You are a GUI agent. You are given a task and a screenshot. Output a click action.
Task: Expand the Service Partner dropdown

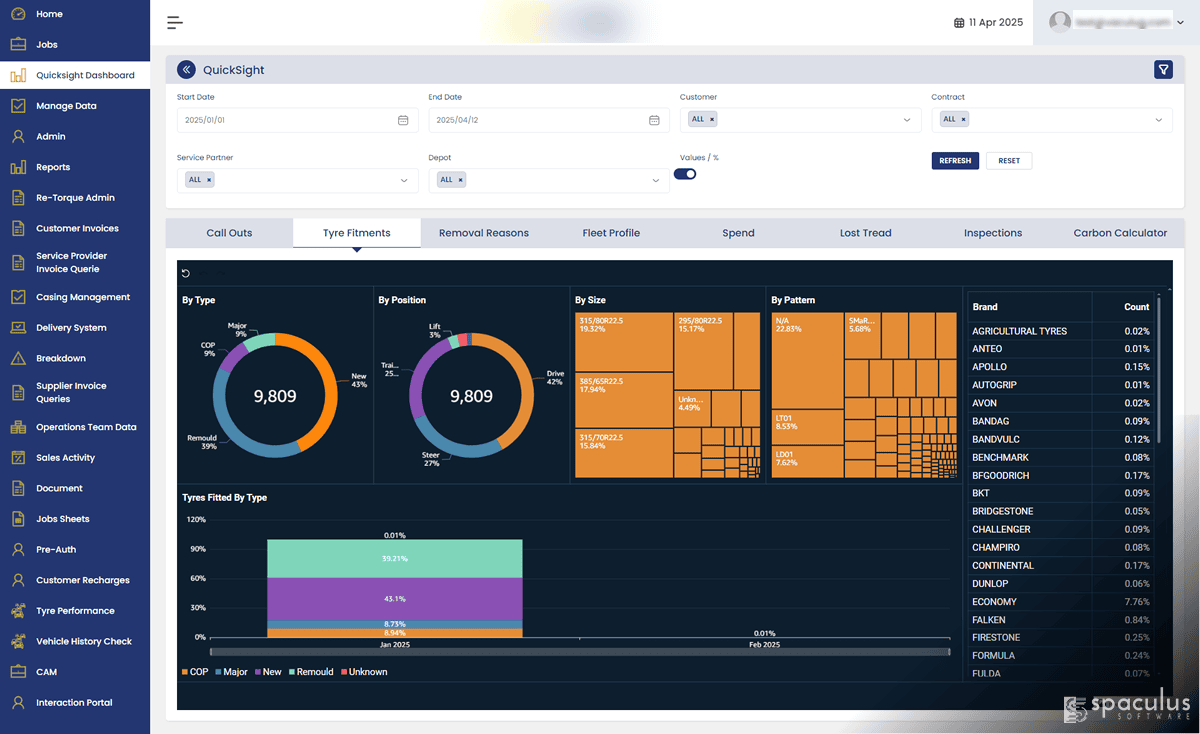point(404,181)
